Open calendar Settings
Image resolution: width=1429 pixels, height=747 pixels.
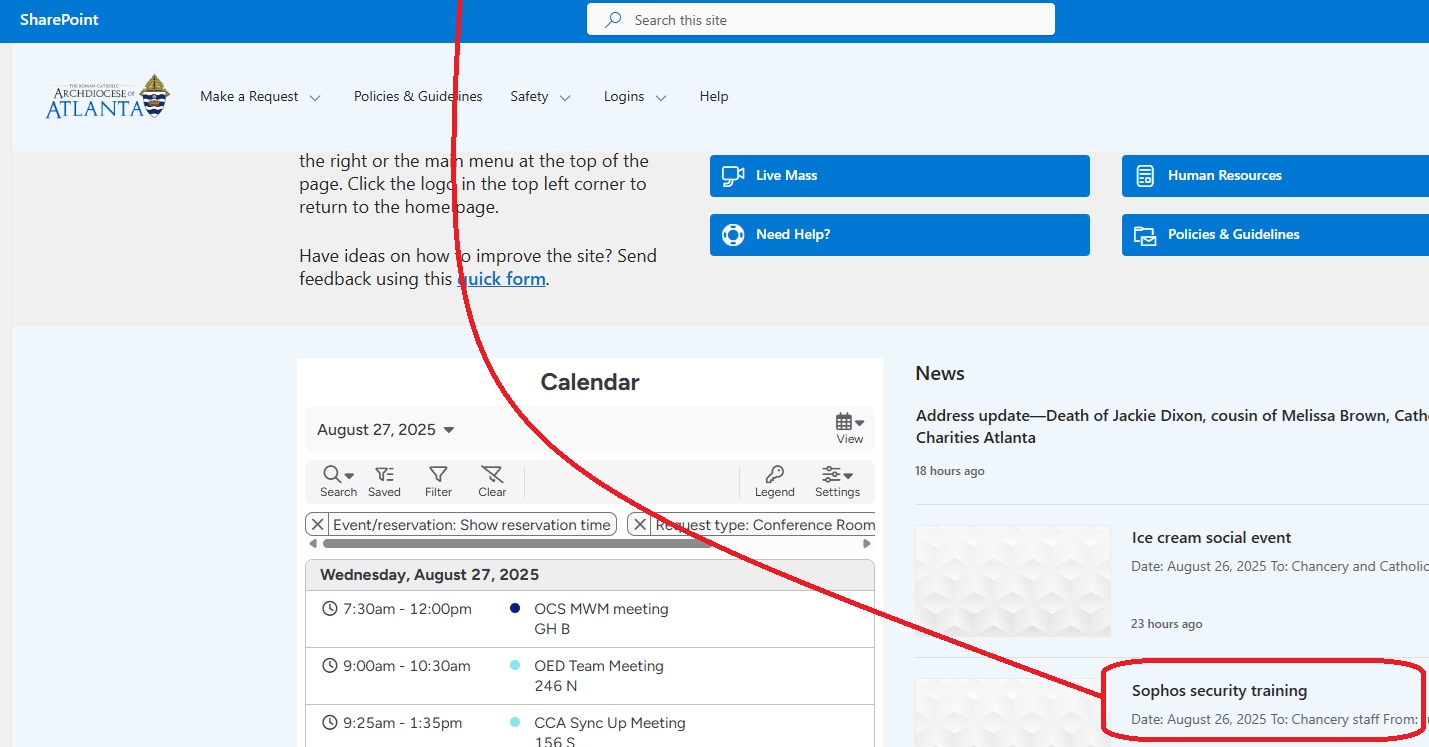point(837,481)
